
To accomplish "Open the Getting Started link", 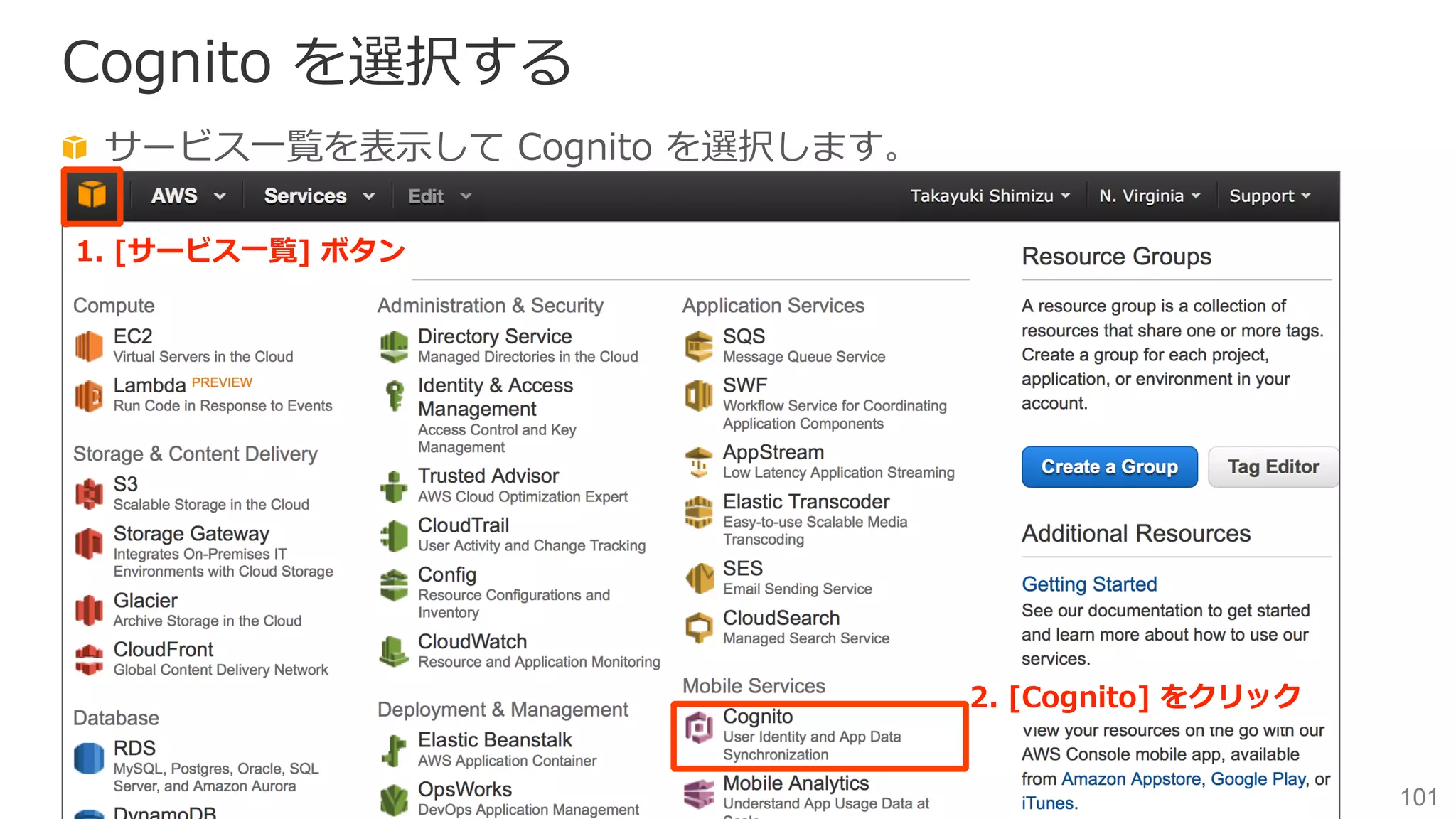I will (x=1089, y=584).
